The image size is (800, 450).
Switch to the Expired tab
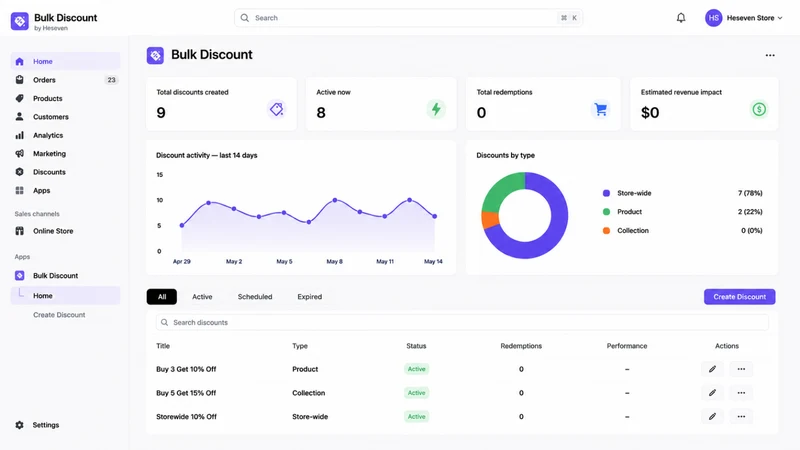click(309, 296)
